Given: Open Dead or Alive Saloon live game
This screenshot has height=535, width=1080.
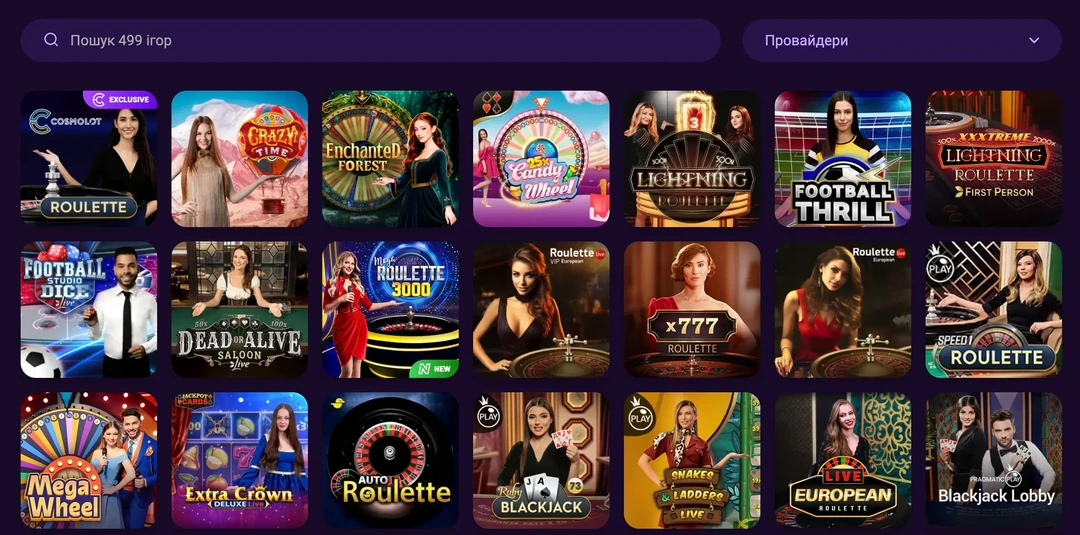Looking at the screenshot, I should tap(240, 309).
